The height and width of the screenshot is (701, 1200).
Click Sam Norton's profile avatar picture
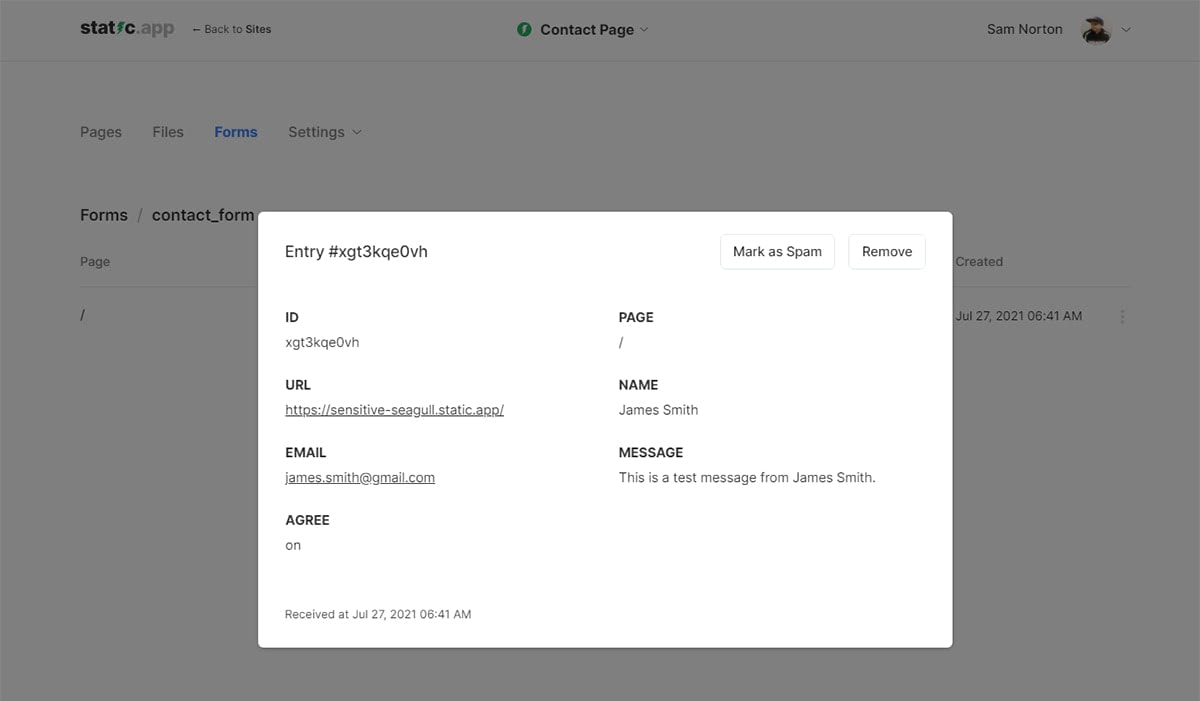point(1097,30)
